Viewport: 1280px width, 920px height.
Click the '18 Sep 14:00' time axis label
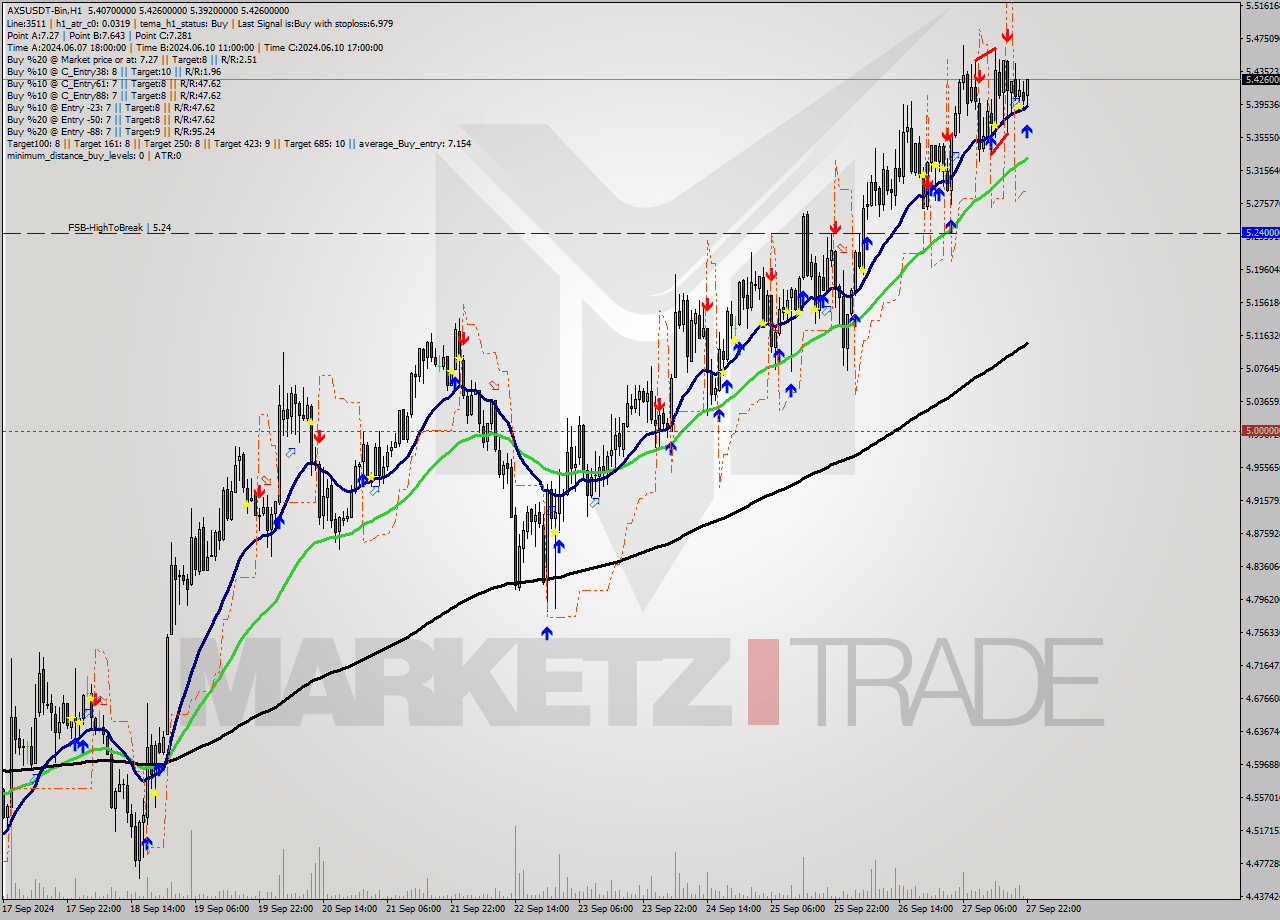click(157, 909)
